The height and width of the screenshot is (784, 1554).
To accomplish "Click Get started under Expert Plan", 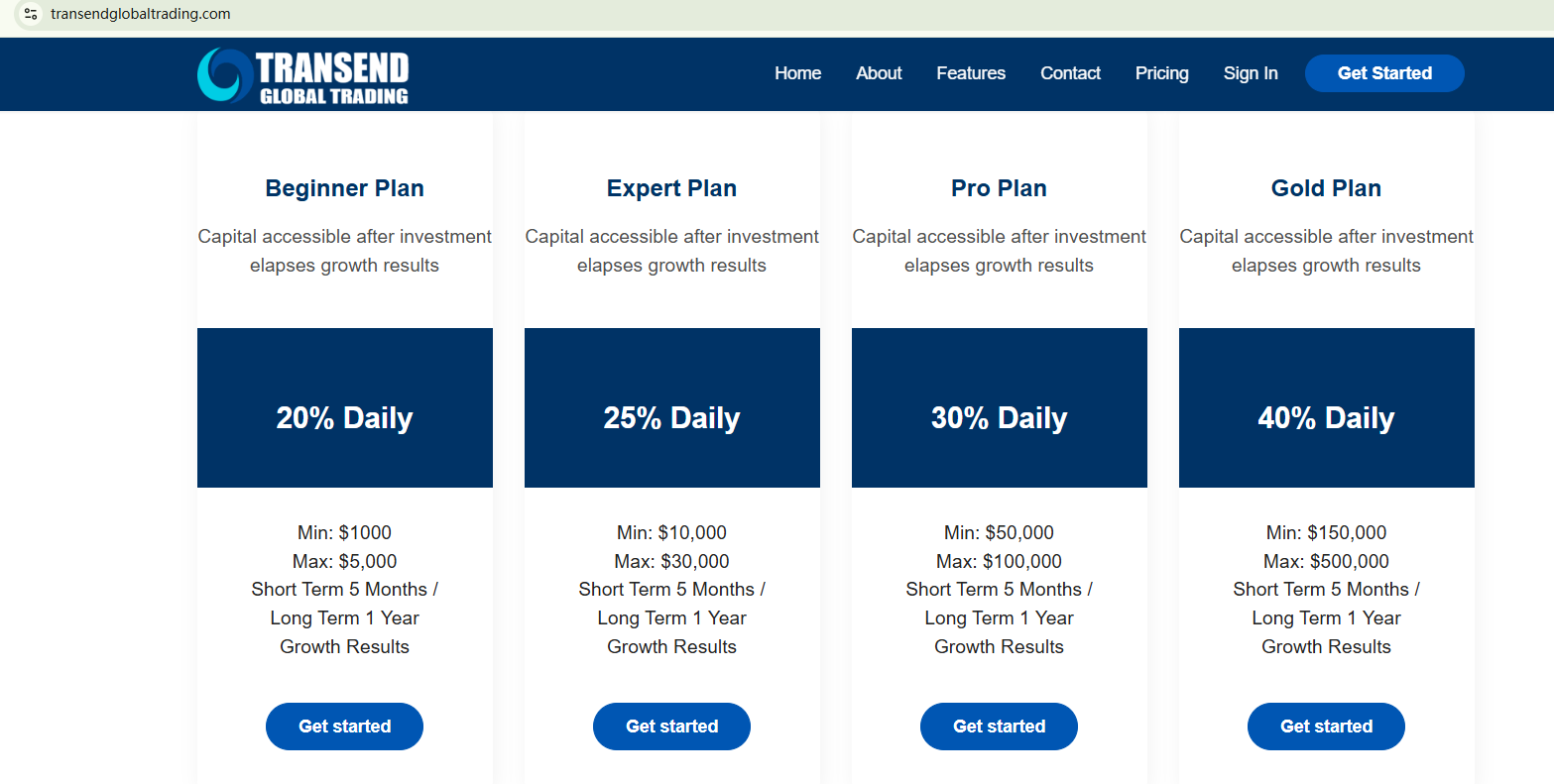I will click(671, 727).
